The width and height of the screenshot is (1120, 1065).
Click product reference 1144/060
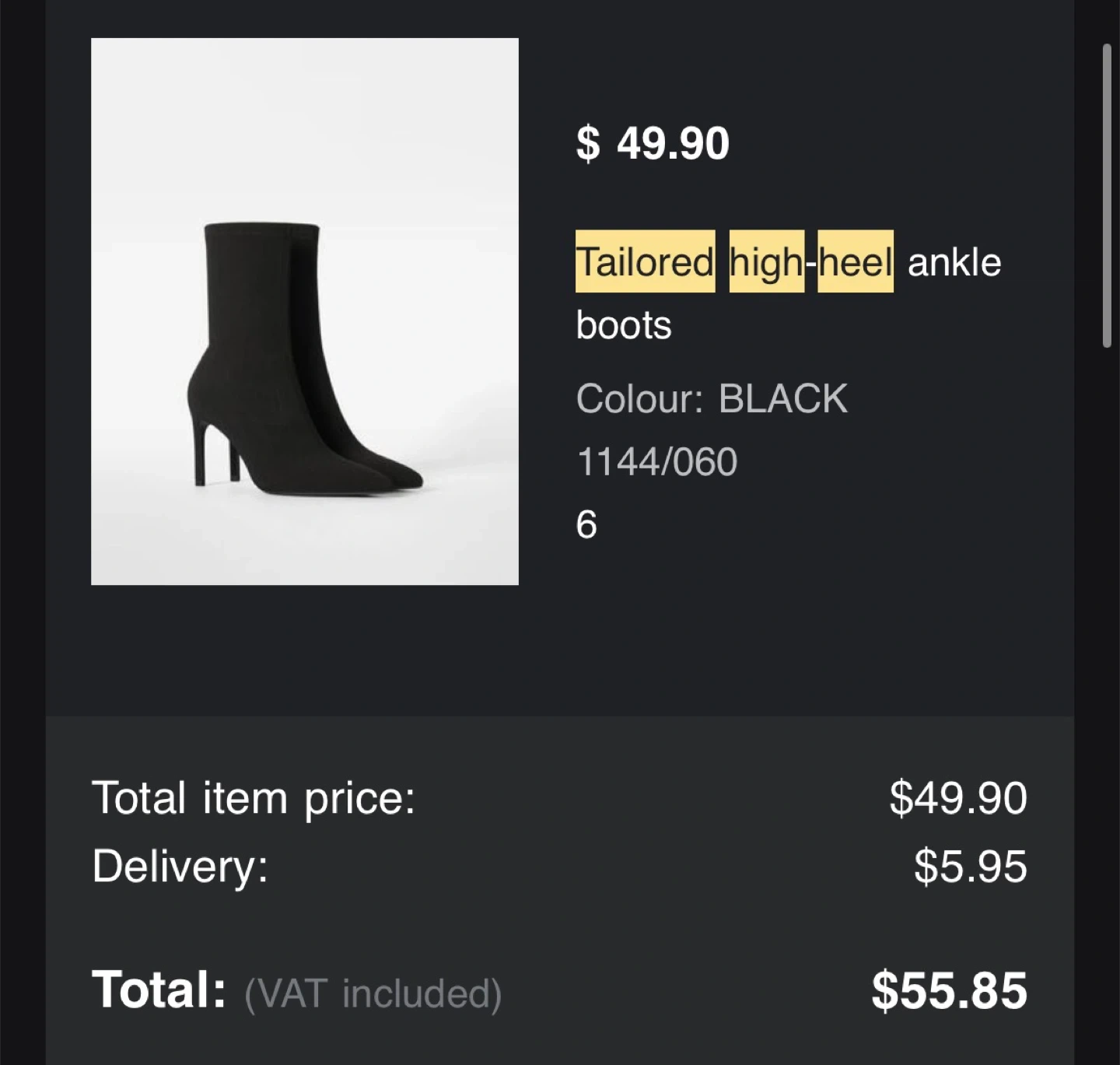[x=656, y=461]
